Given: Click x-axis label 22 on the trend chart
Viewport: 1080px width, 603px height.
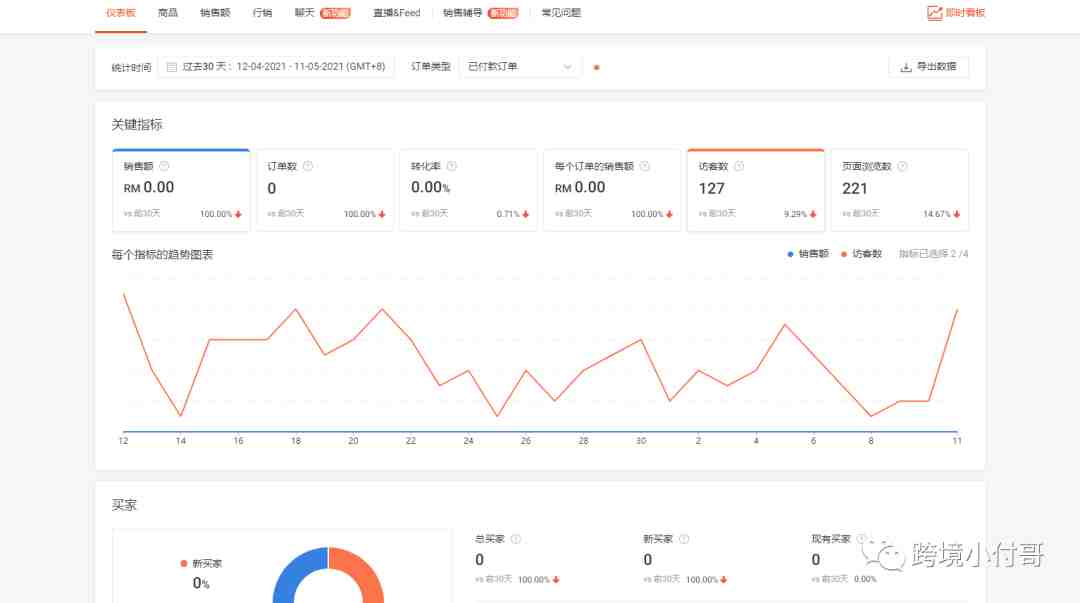Looking at the screenshot, I should tap(411, 441).
